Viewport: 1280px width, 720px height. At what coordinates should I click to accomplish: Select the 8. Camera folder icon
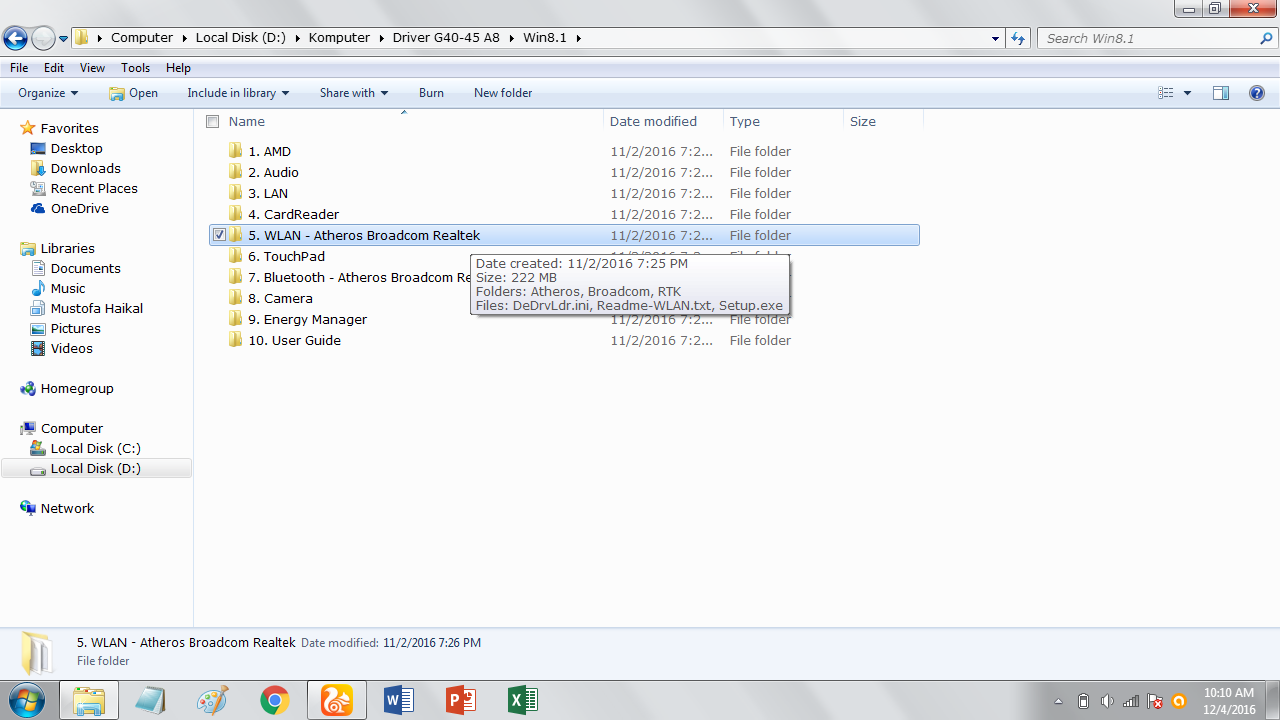[x=236, y=298]
